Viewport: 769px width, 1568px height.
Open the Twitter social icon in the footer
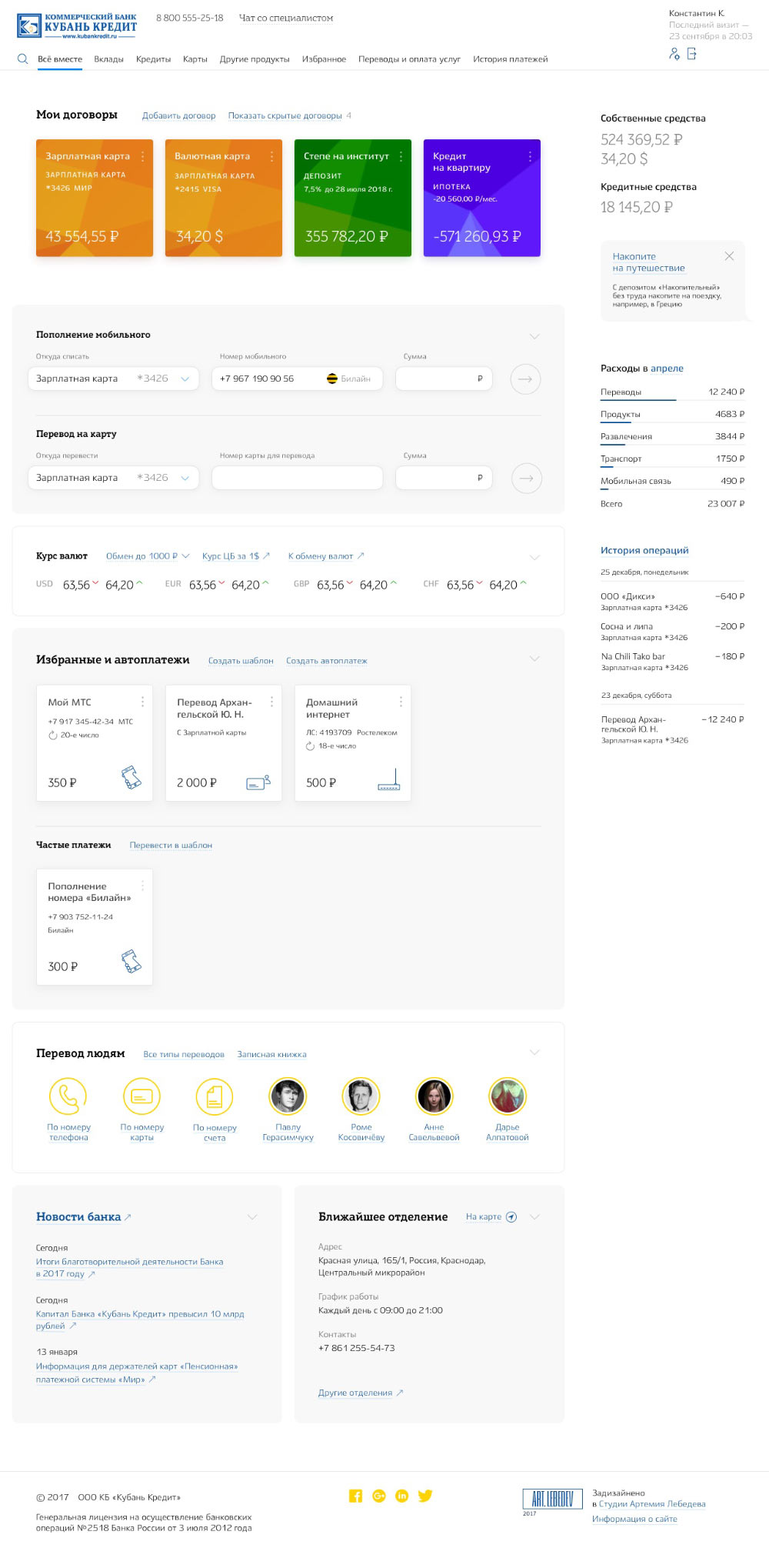[x=424, y=1496]
